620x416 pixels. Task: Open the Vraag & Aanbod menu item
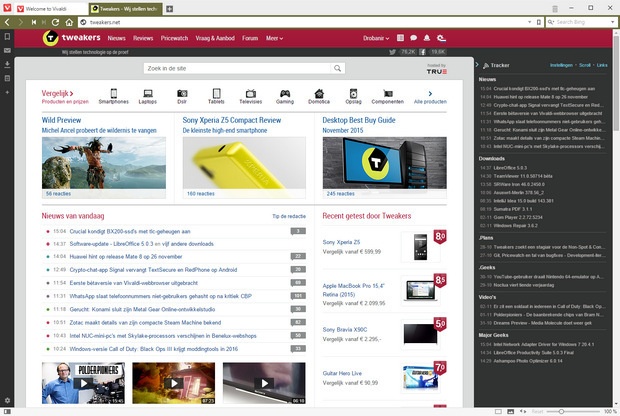click(215, 38)
